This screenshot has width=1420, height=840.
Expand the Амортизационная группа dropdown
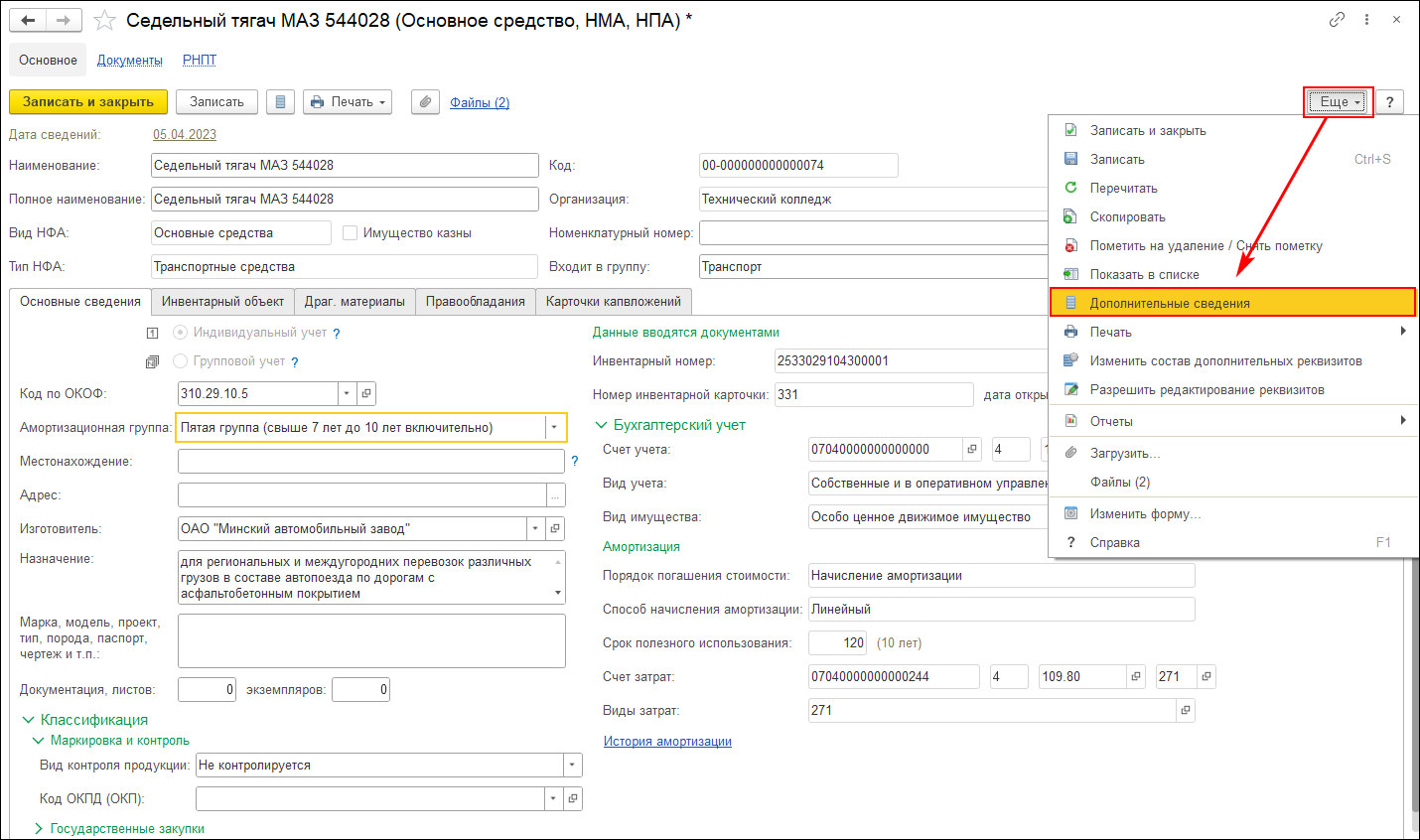(x=554, y=427)
